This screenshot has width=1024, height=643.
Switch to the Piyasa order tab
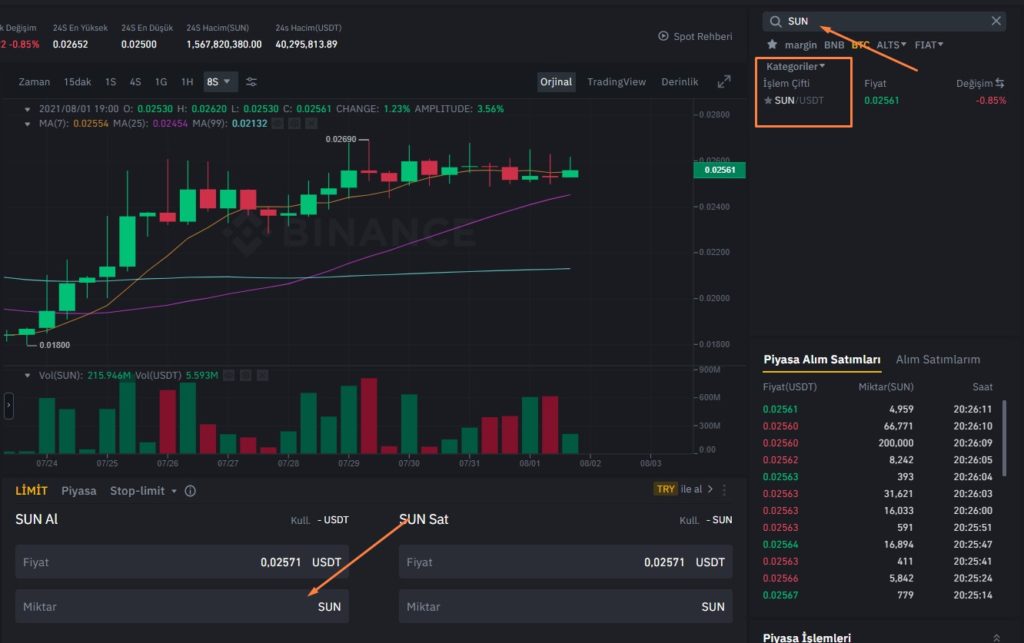click(78, 491)
